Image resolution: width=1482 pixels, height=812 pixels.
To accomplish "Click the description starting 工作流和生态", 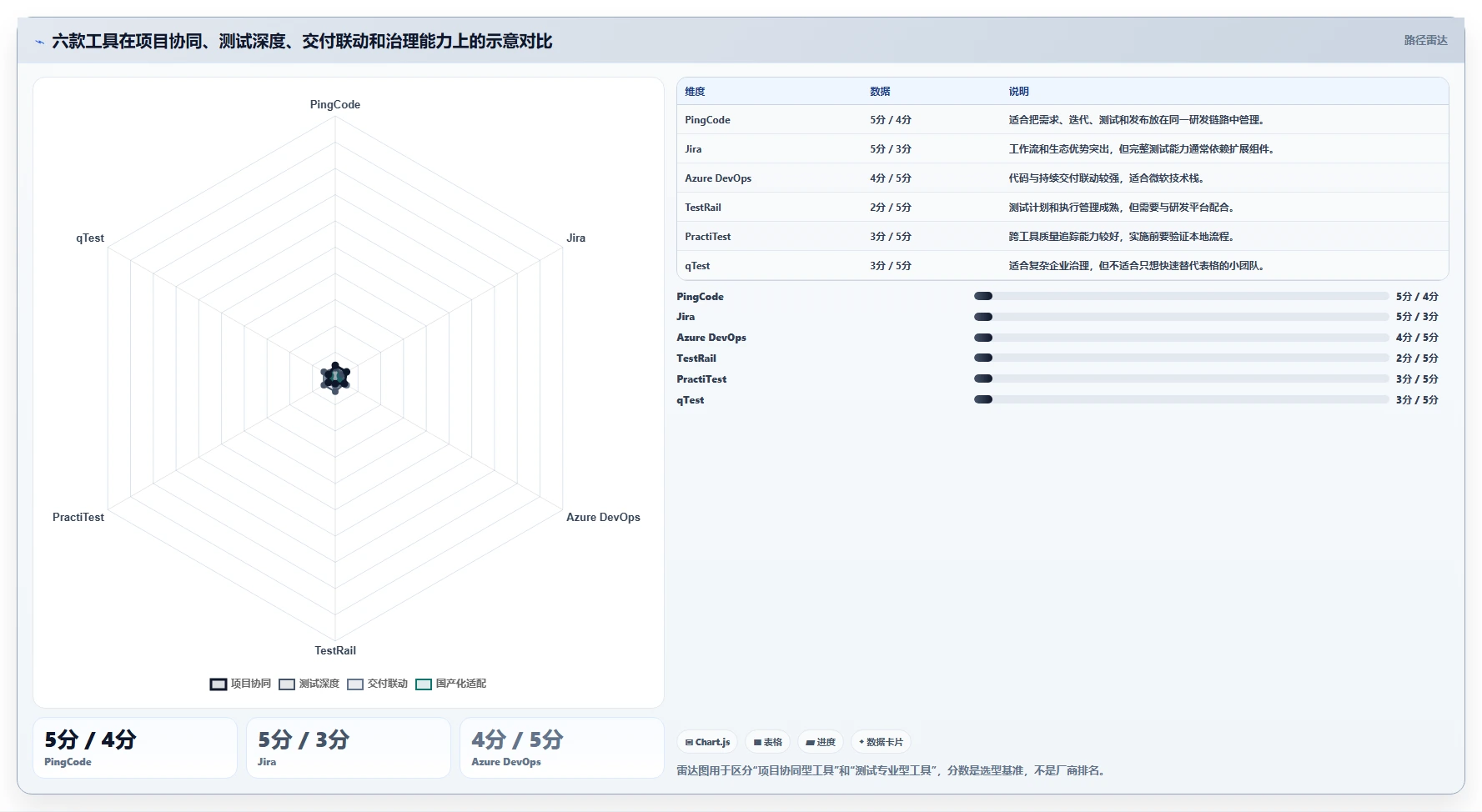I will pos(1143,149).
